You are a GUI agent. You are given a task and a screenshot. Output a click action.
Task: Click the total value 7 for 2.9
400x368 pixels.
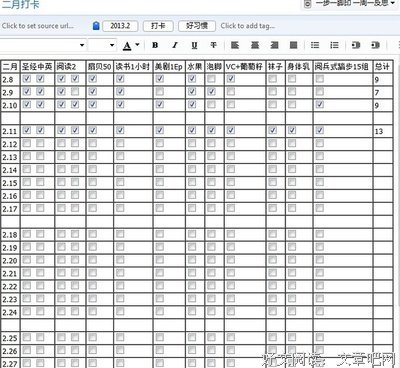point(377,92)
